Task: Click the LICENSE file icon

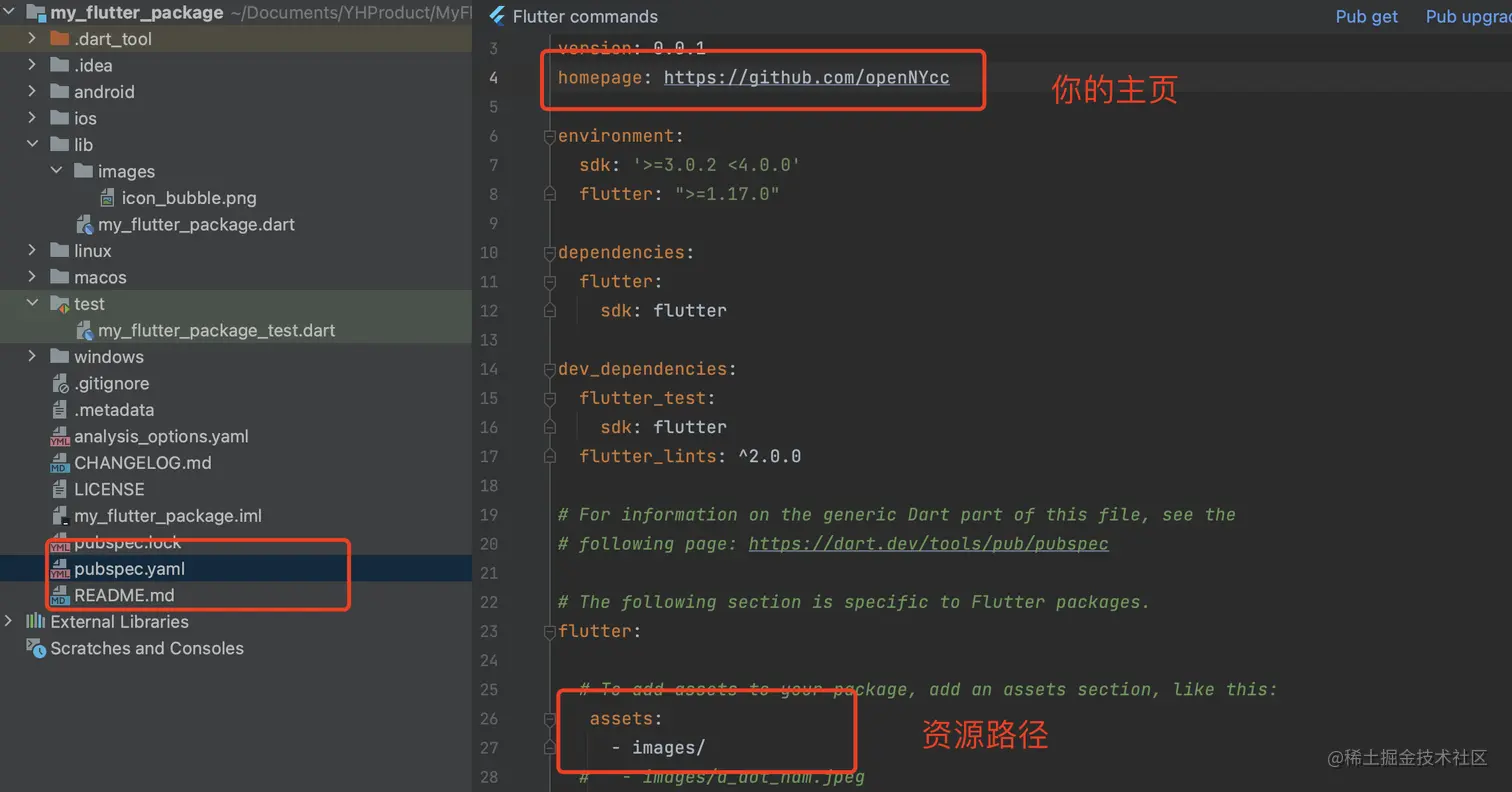Action: click(59, 489)
